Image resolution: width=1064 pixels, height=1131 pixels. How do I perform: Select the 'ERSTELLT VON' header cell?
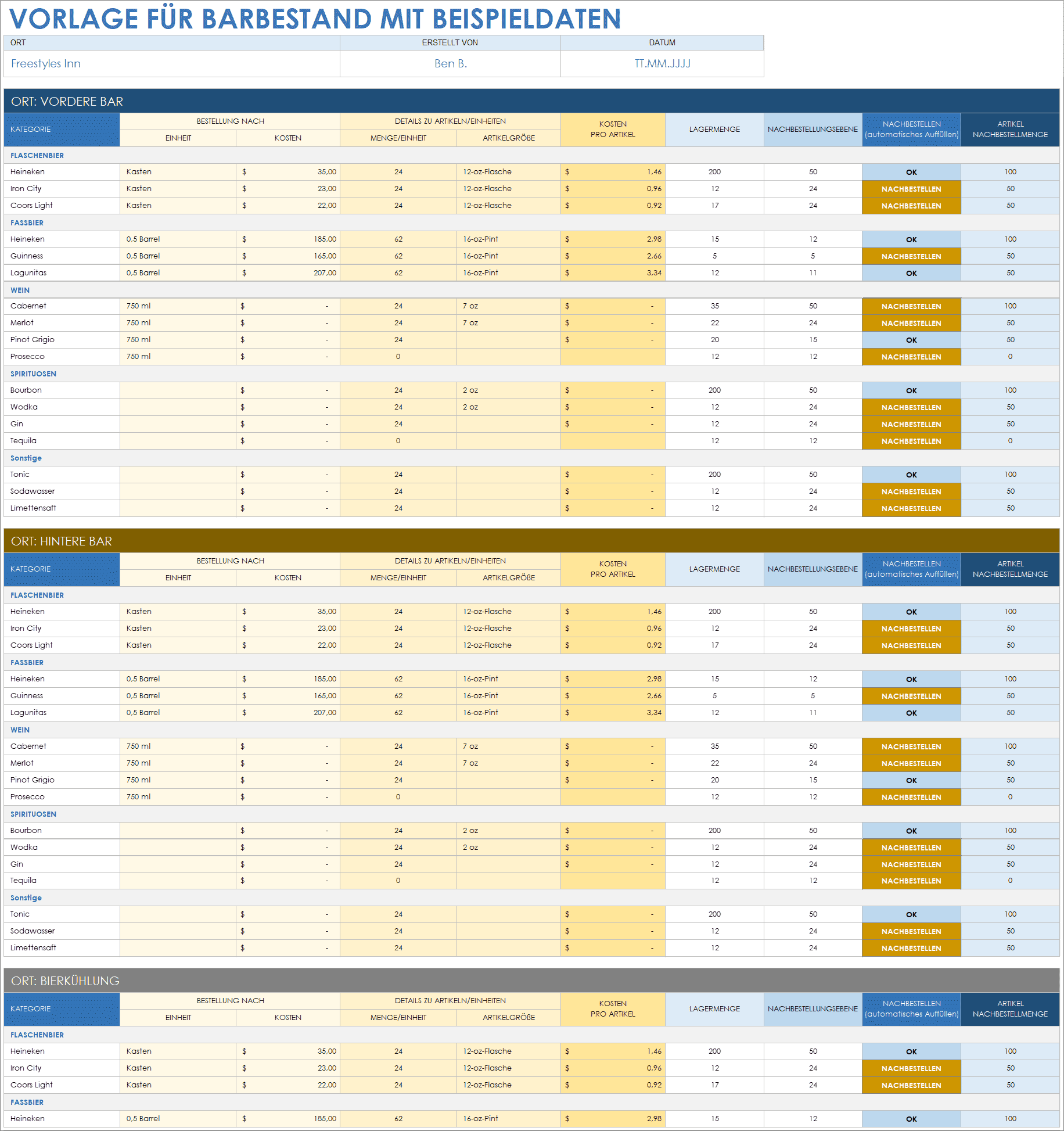[450, 42]
